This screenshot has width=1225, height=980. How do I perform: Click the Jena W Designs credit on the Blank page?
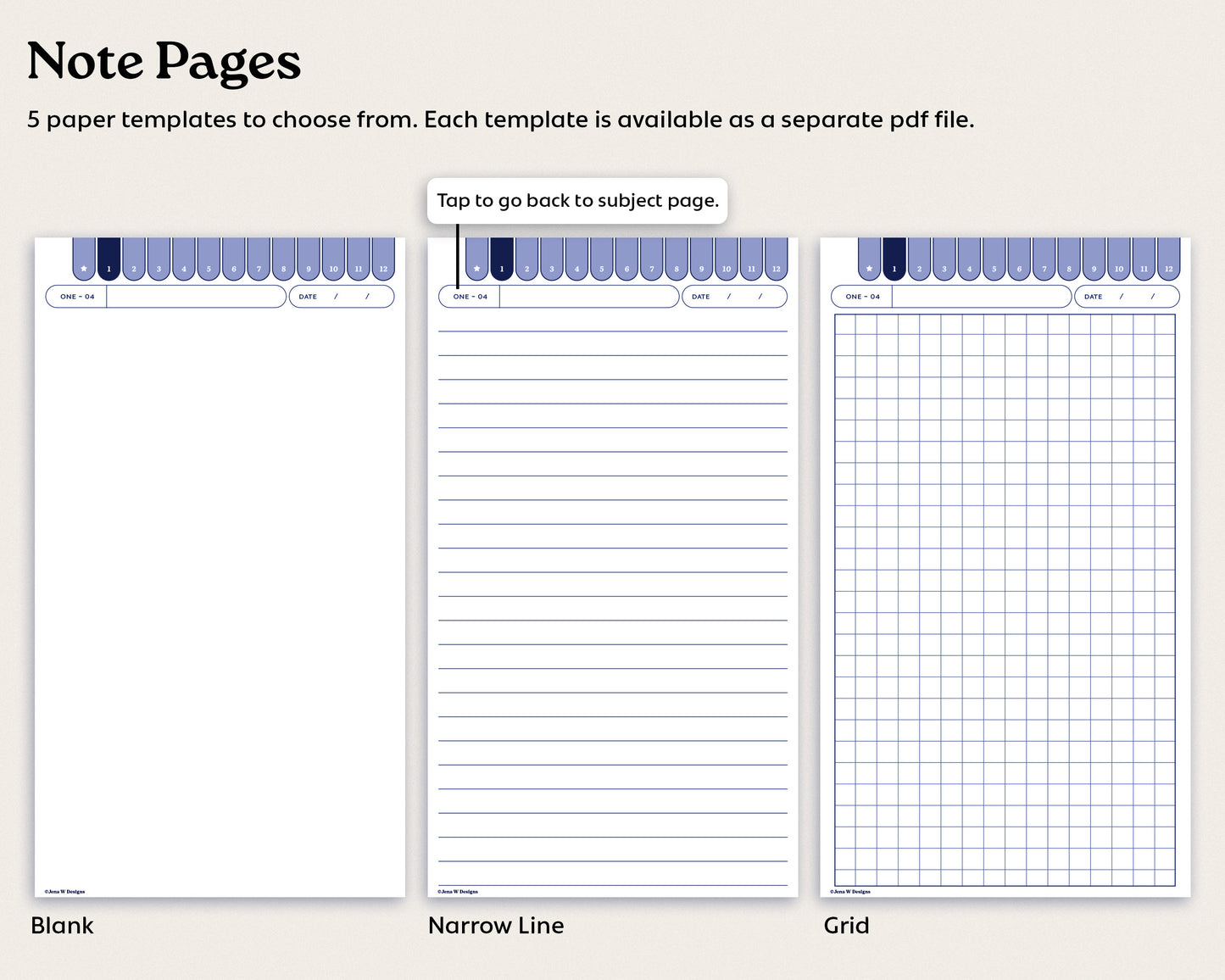click(x=66, y=891)
